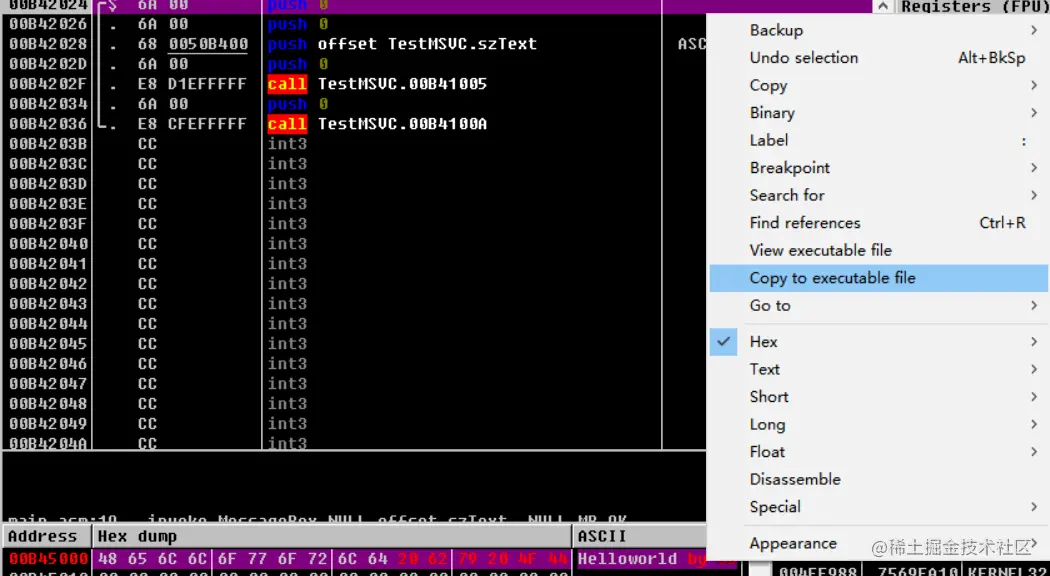Choose Disassemble from context menu

pos(879,479)
